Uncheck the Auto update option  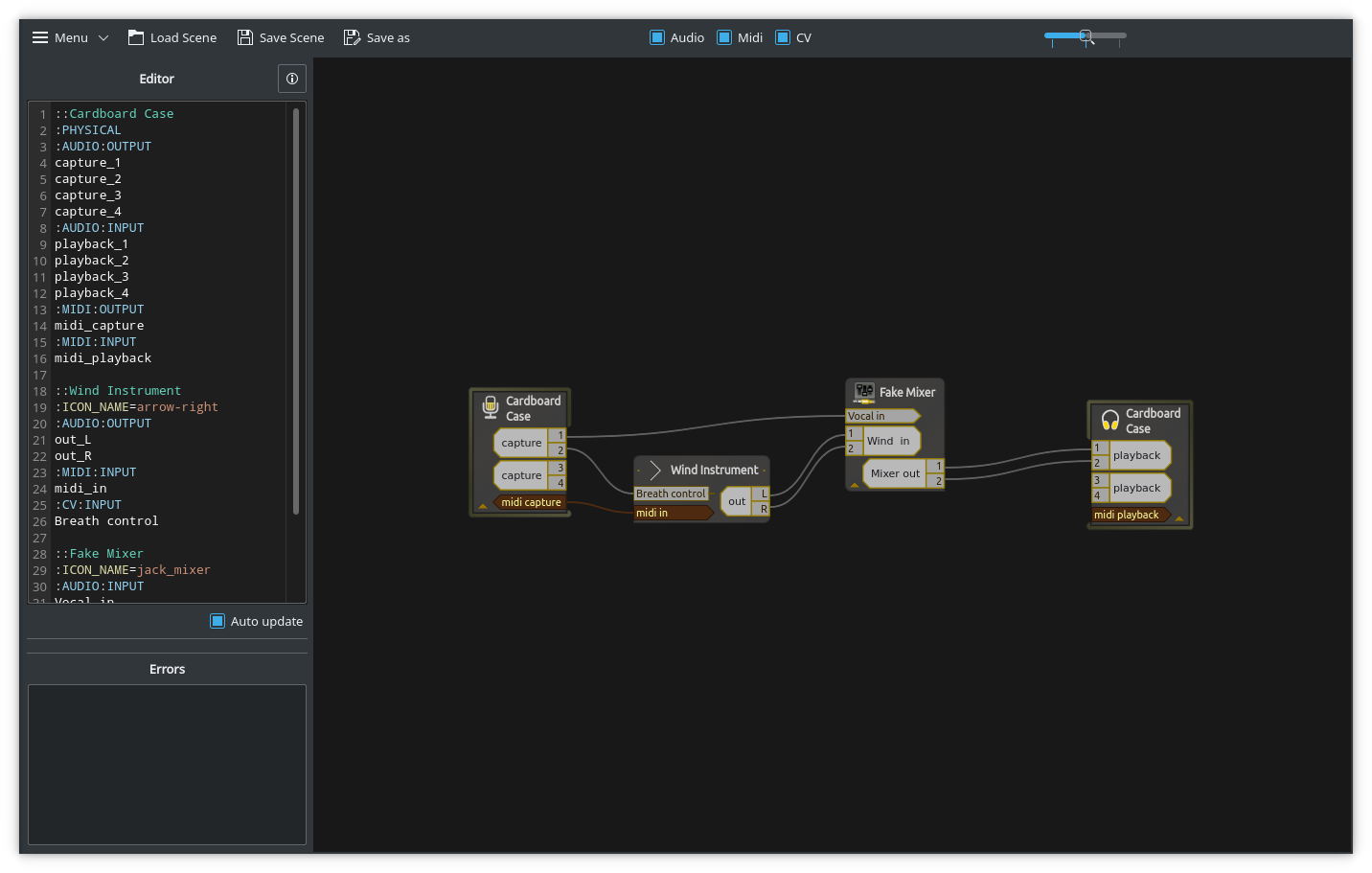click(217, 621)
